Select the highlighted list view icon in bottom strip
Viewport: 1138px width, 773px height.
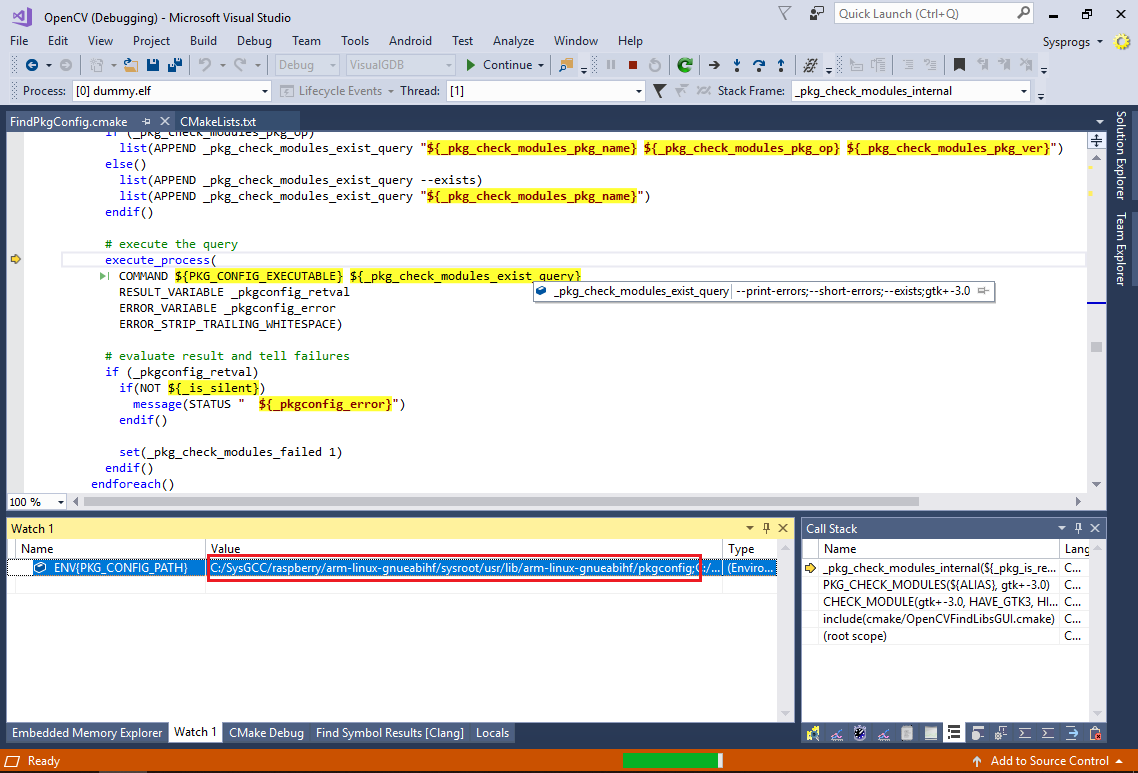[954, 733]
